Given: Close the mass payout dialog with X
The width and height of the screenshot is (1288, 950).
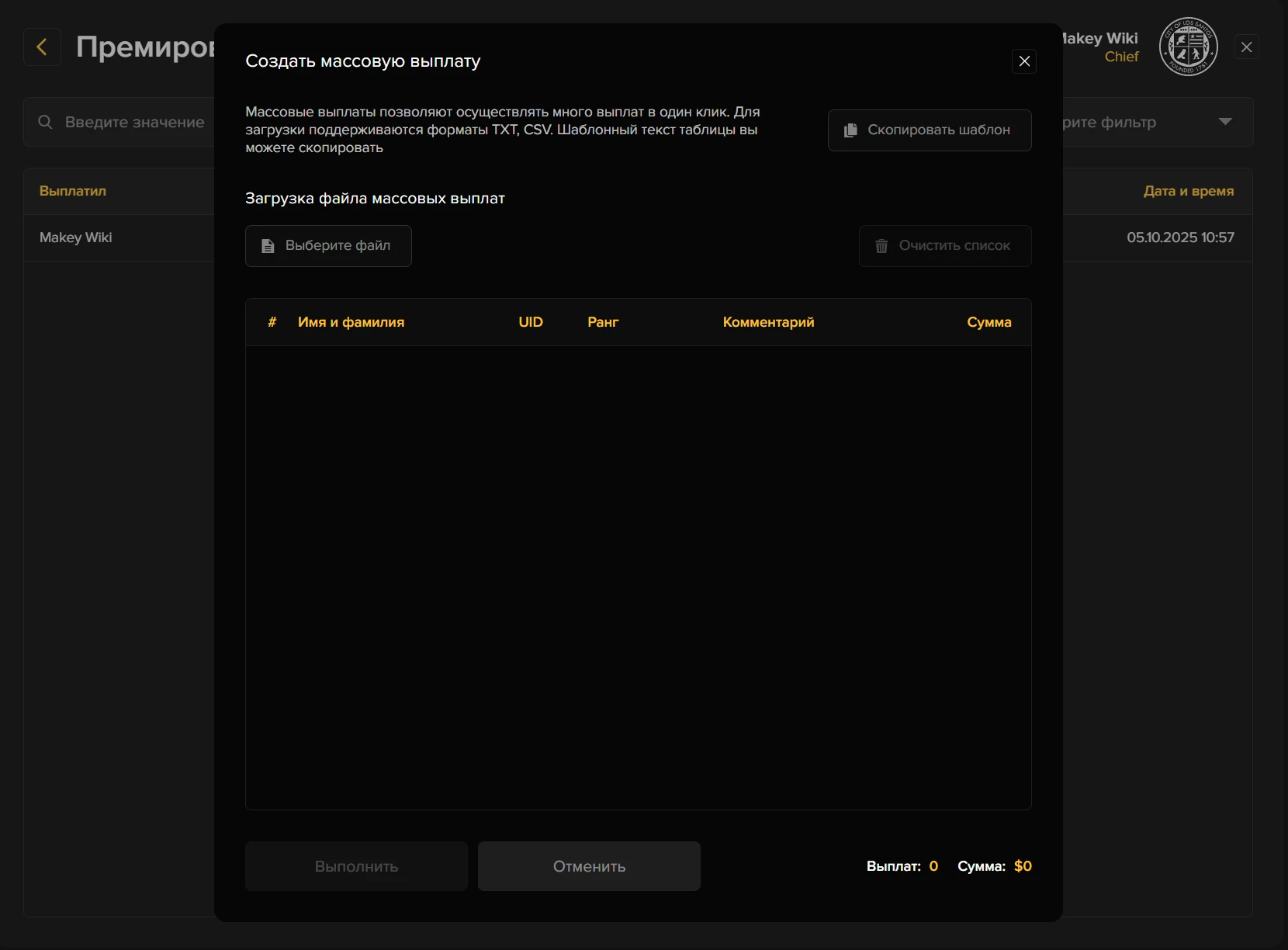Looking at the screenshot, I should click(1024, 61).
